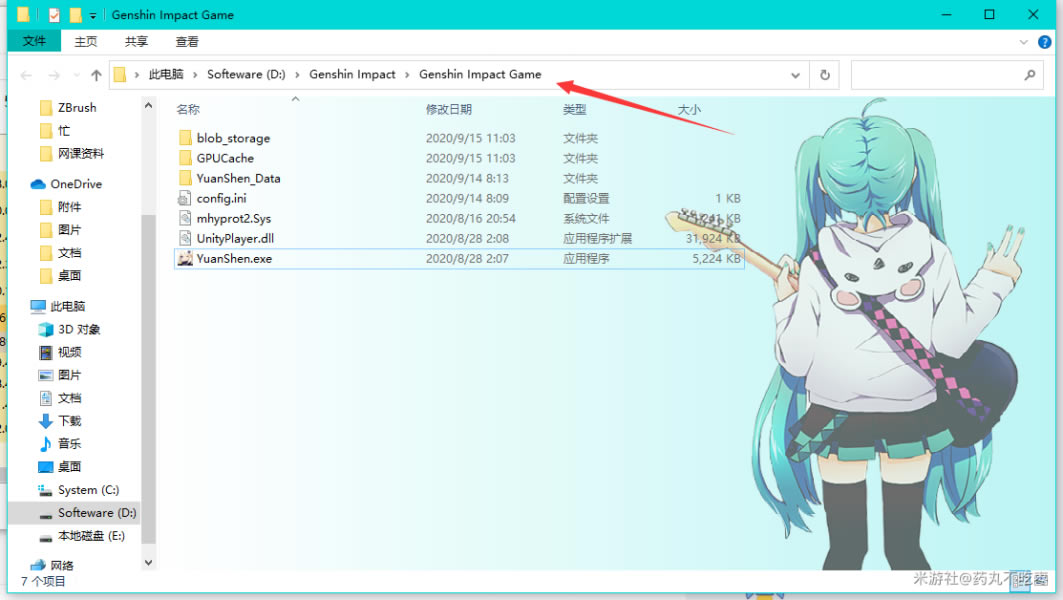
Task: Click the blue Help question mark icon
Action: tap(1045, 42)
